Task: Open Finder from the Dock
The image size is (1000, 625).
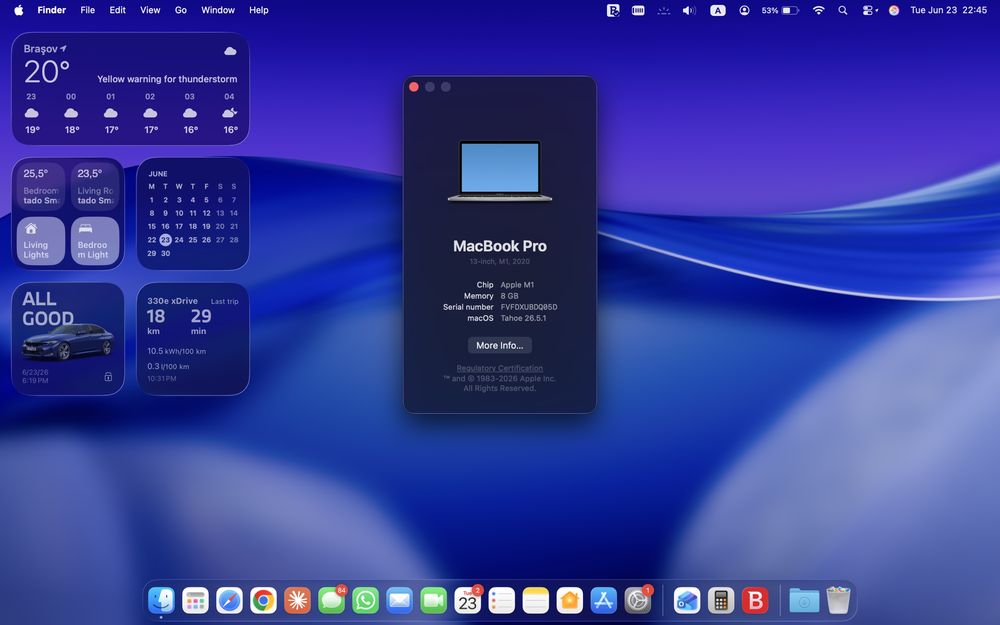Action: 161,600
